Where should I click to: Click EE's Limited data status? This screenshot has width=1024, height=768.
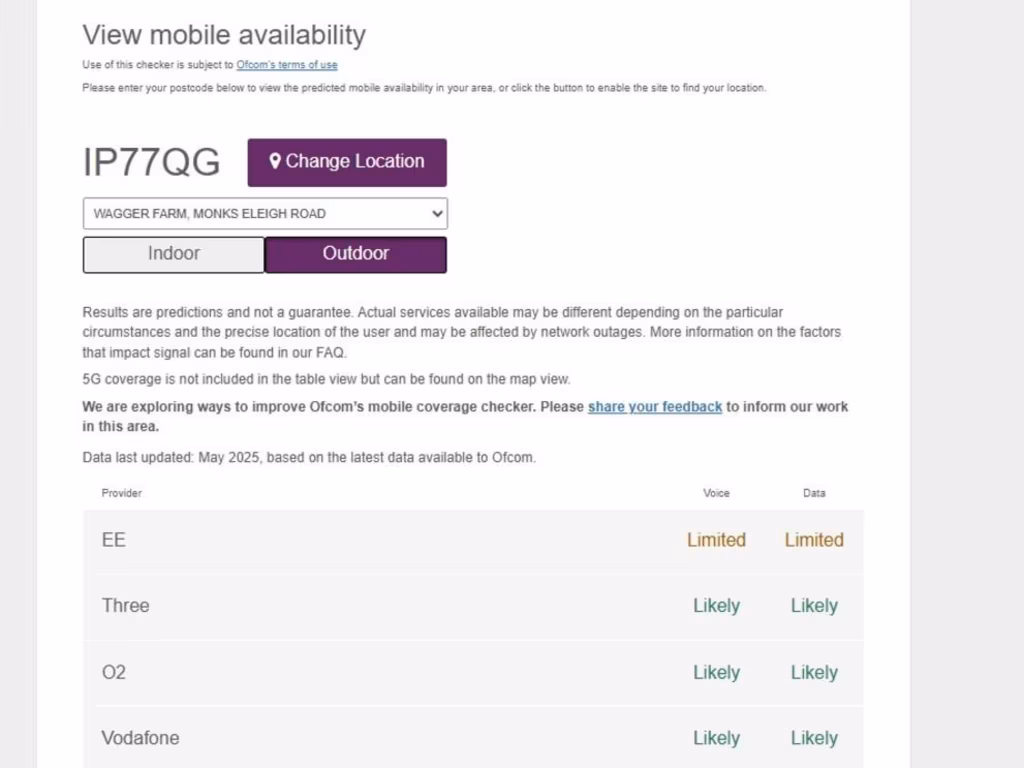(814, 540)
